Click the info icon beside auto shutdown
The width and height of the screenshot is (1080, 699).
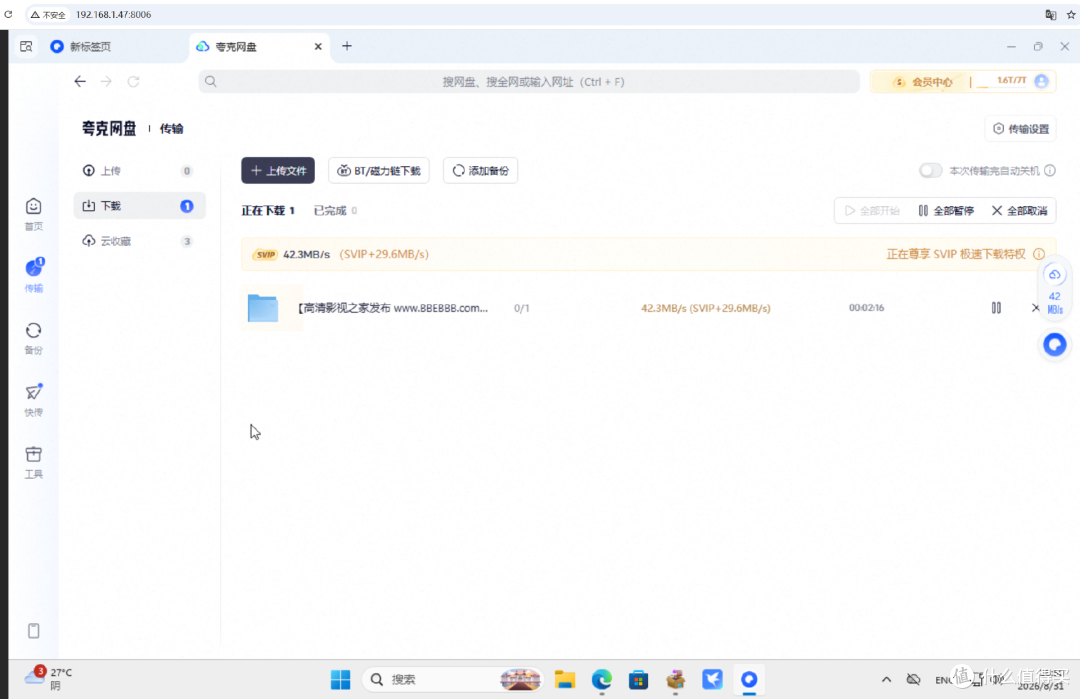1050,171
